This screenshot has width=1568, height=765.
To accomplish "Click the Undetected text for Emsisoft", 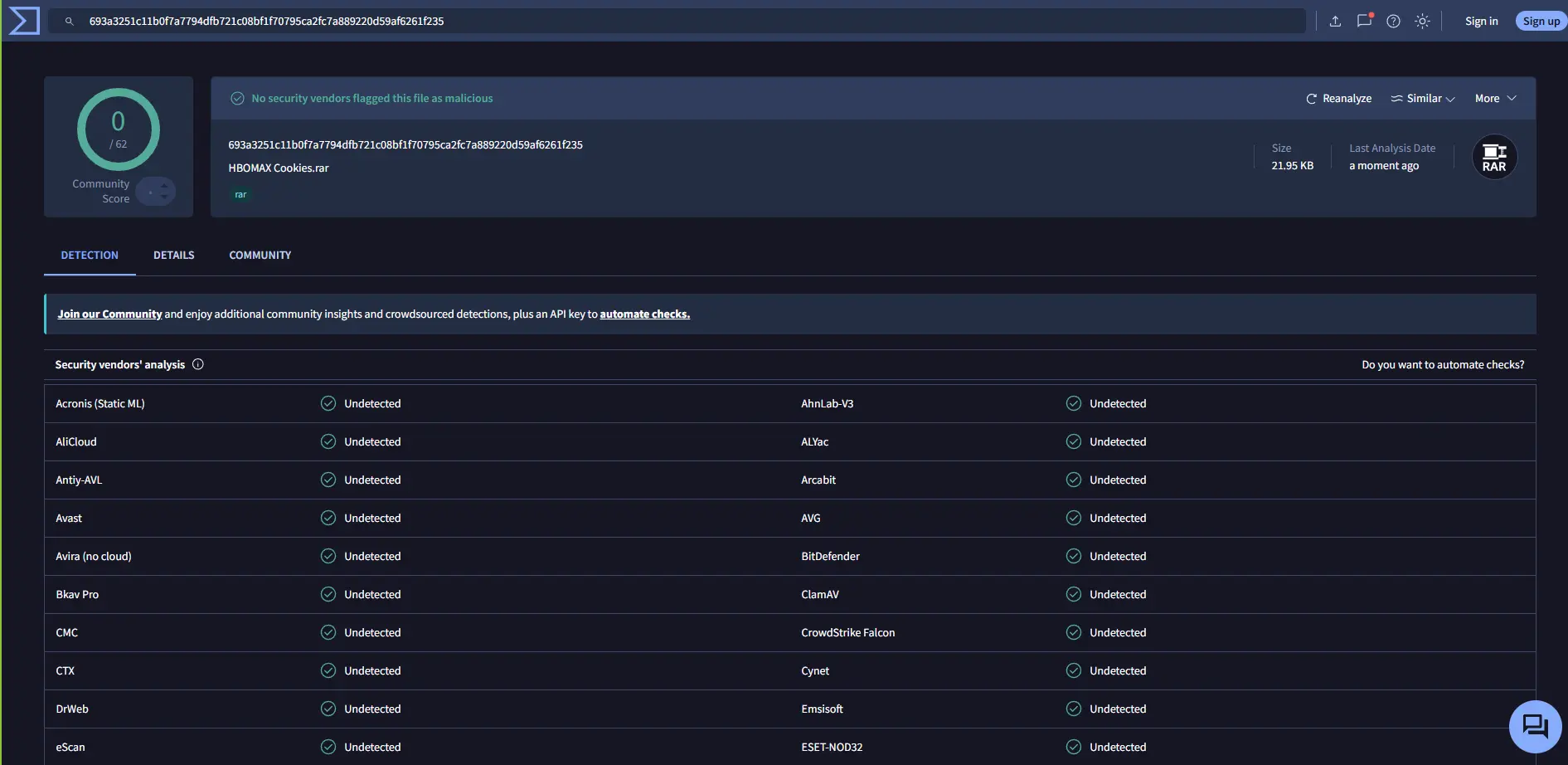I will point(1118,709).
